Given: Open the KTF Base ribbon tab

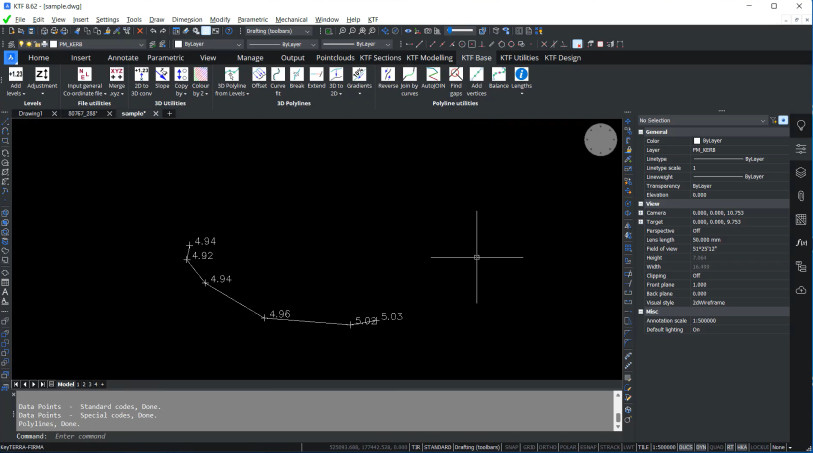Looking at the screenshot, I should pos(476,58).
